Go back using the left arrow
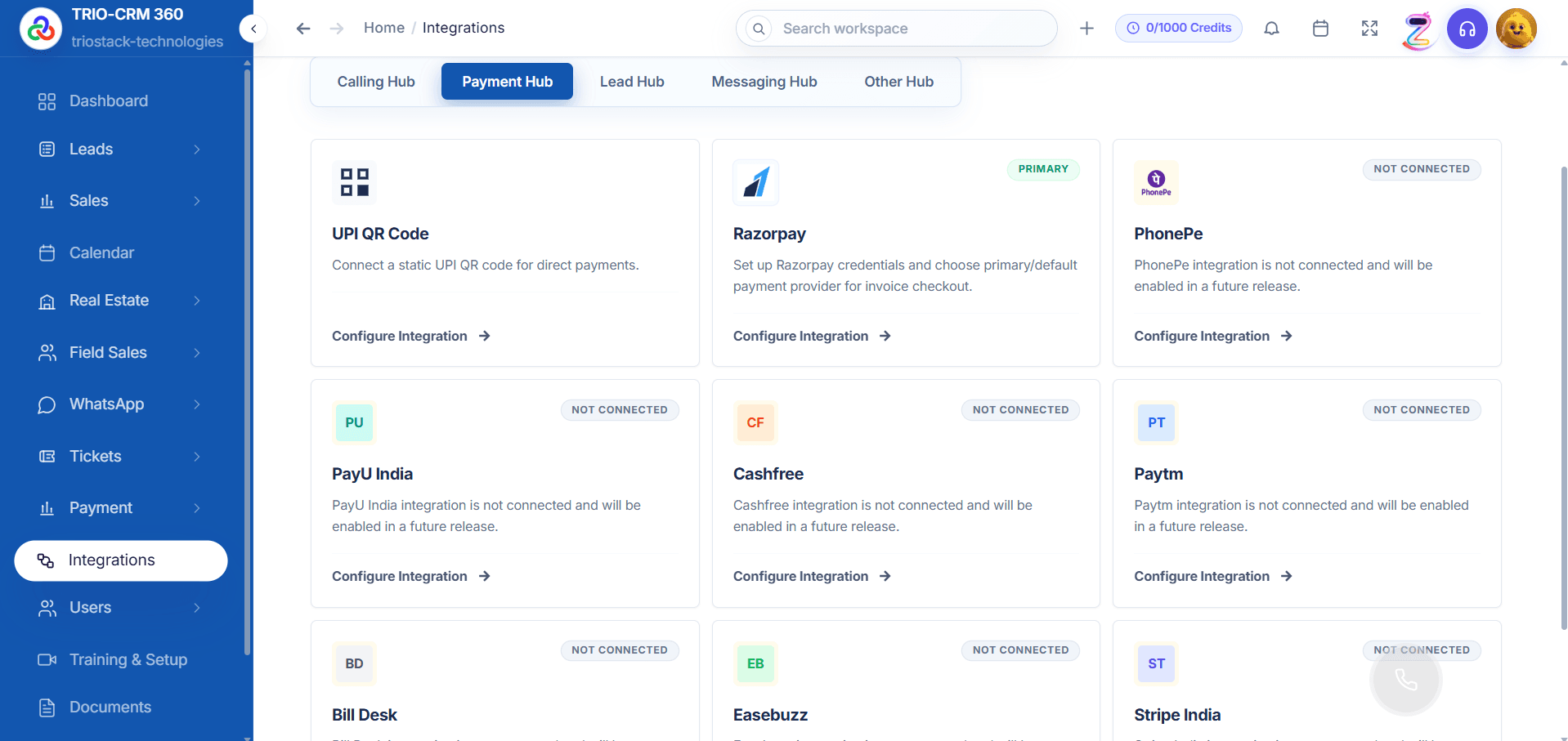Screen dimensions: 1568x741 303,29
